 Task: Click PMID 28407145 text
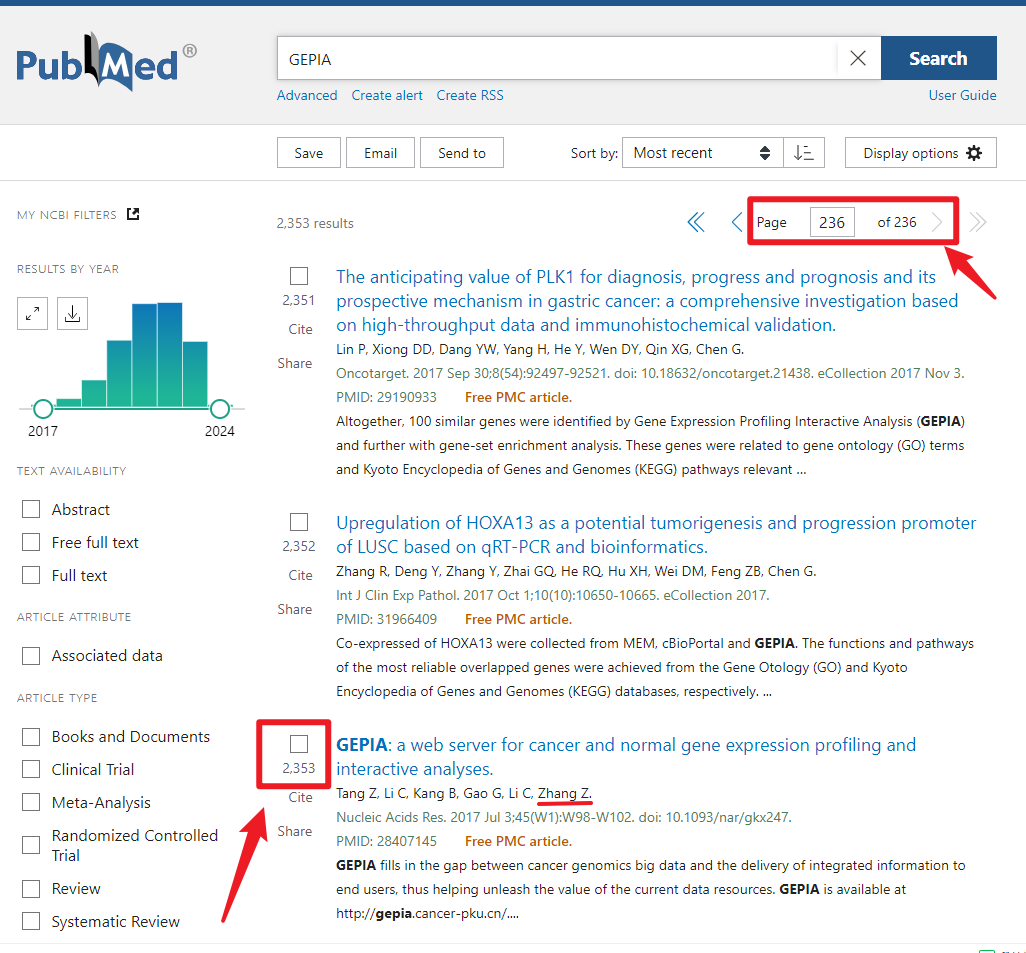pos(386,841)
